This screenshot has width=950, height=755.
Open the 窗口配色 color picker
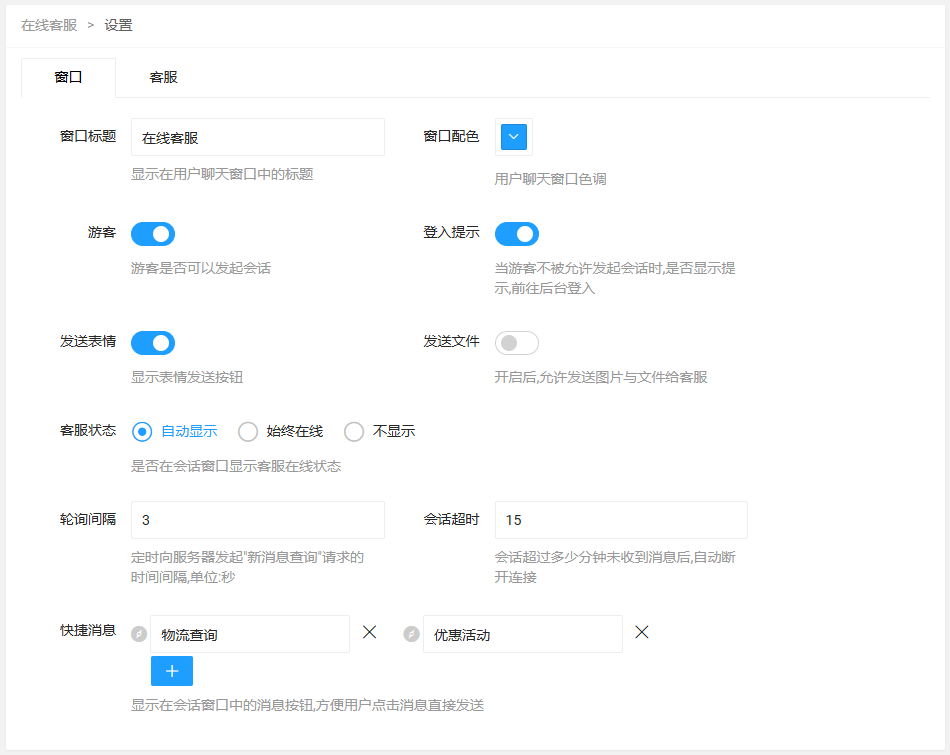(514, 136)
